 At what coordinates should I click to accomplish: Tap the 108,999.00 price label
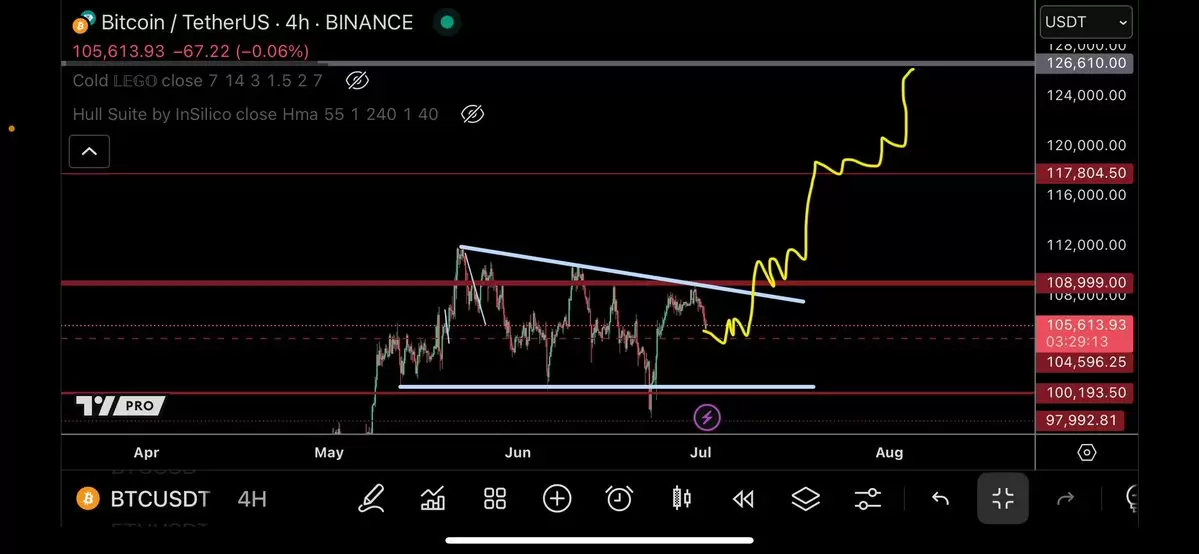[x=1084, y=283]
